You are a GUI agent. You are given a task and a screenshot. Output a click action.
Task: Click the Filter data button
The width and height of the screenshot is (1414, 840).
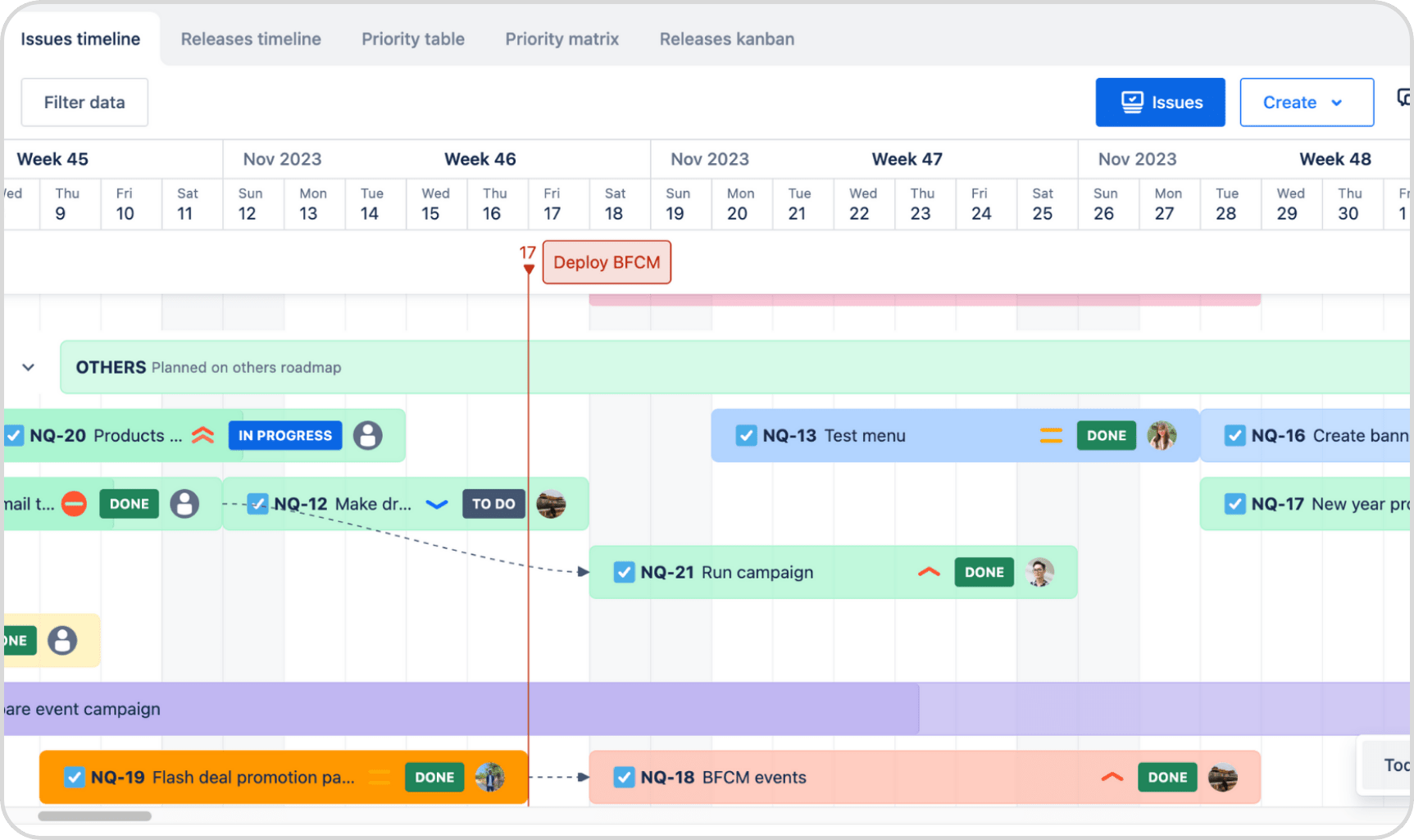pos(84,102)
